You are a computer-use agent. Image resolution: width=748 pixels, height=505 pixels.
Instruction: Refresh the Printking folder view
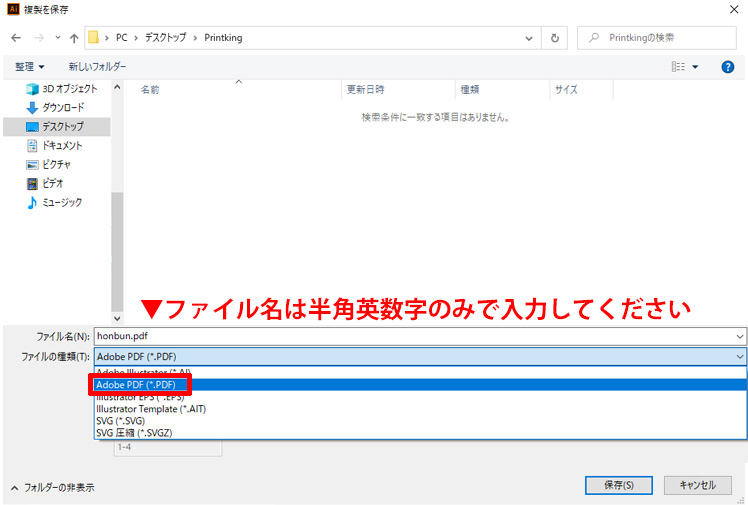pyautogui.click(x=554, y=38)
